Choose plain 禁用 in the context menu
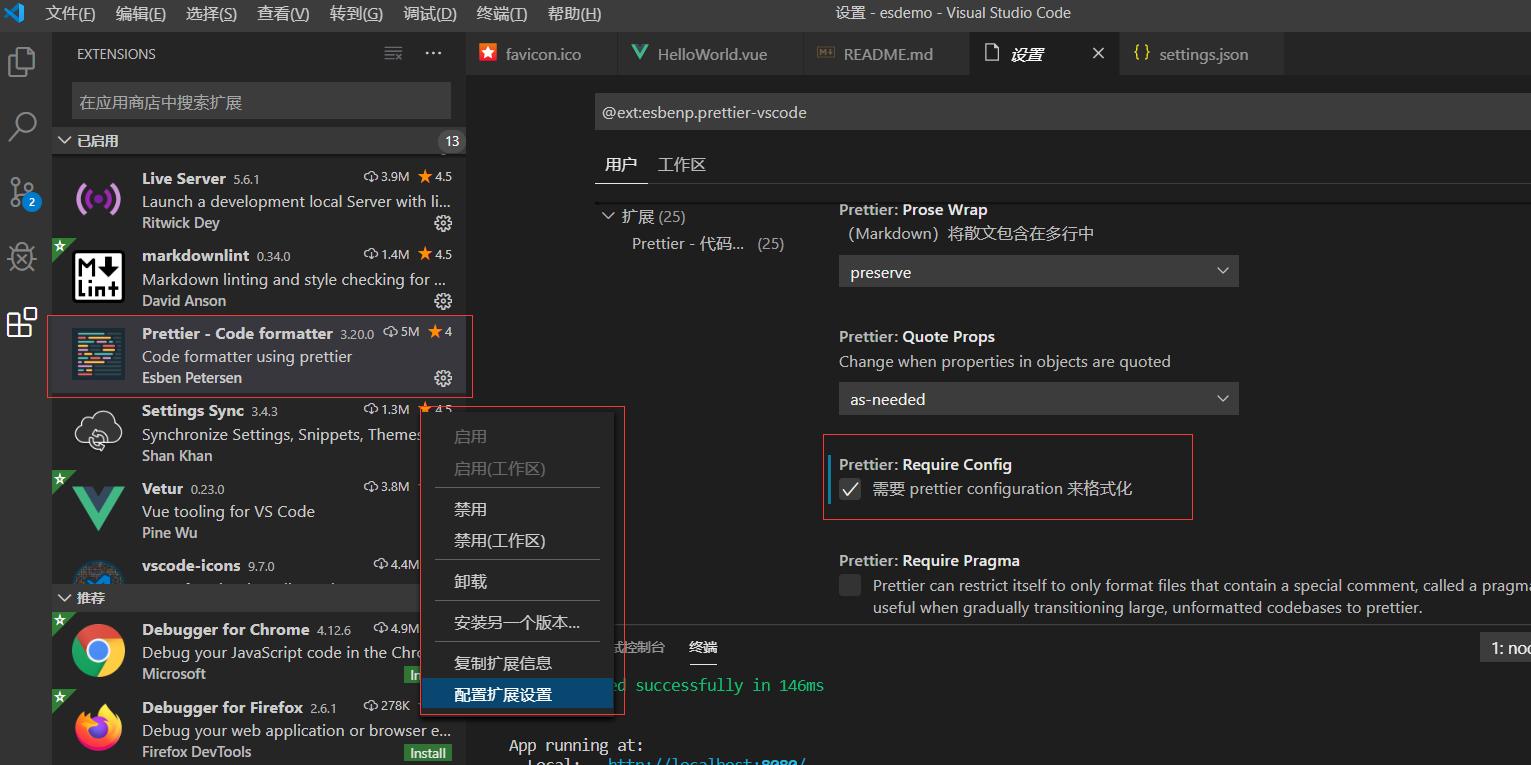1531x765 pixels. tap(517, 510)
